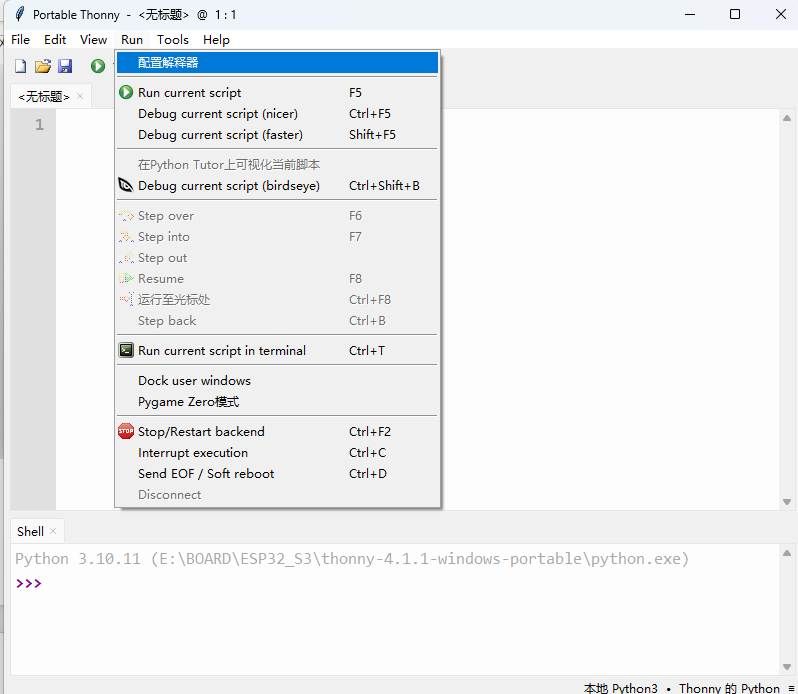Click the status bar menu icon ≡
Image resolution: width=798 pixels, height=694 pixels.
click(791, 688)
